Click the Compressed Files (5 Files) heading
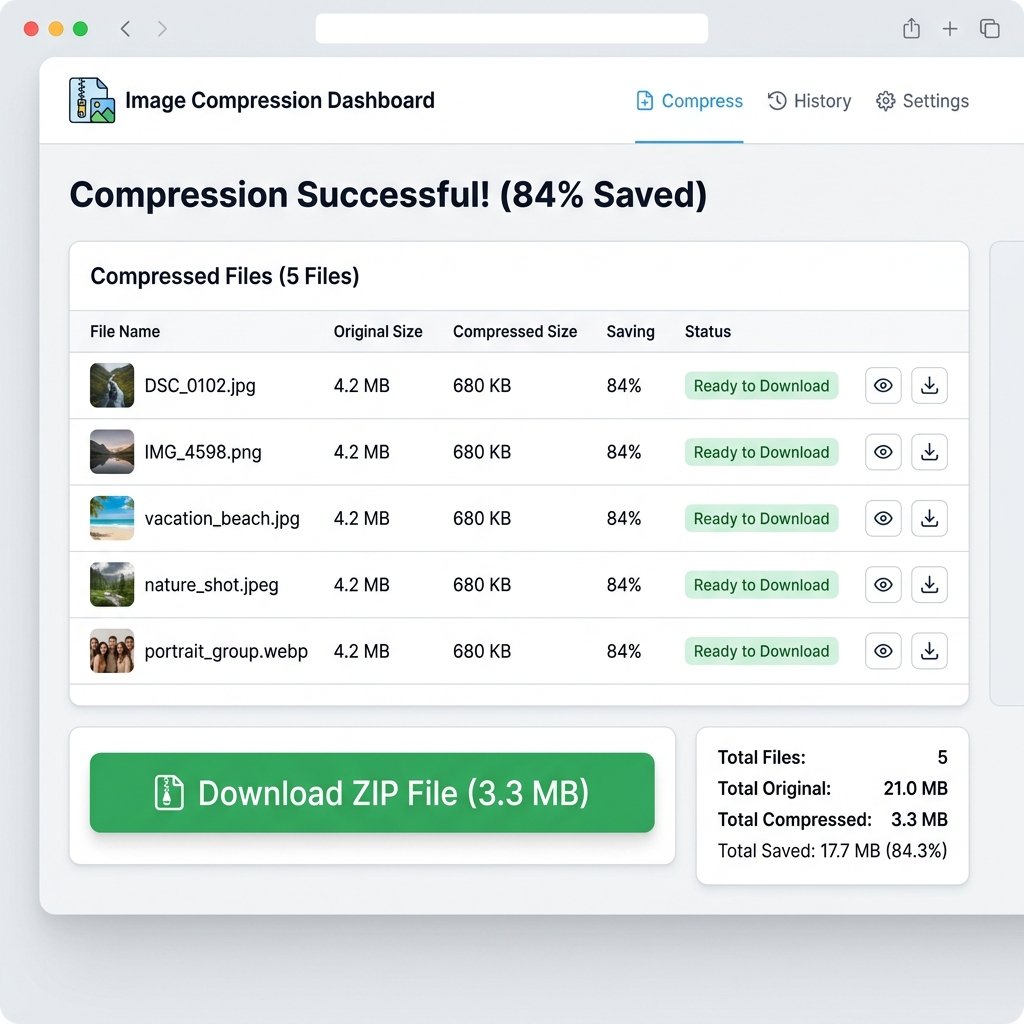1024x1024 pixels. pyautogui.click(x=225, y=276)
